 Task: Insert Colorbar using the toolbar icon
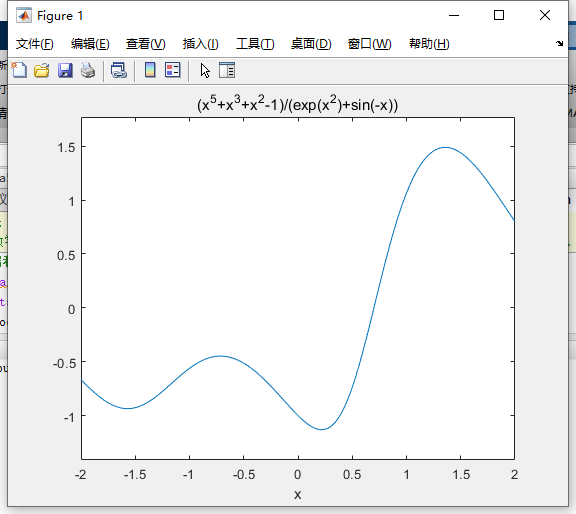pyautogui.click(x=150, y=70)
